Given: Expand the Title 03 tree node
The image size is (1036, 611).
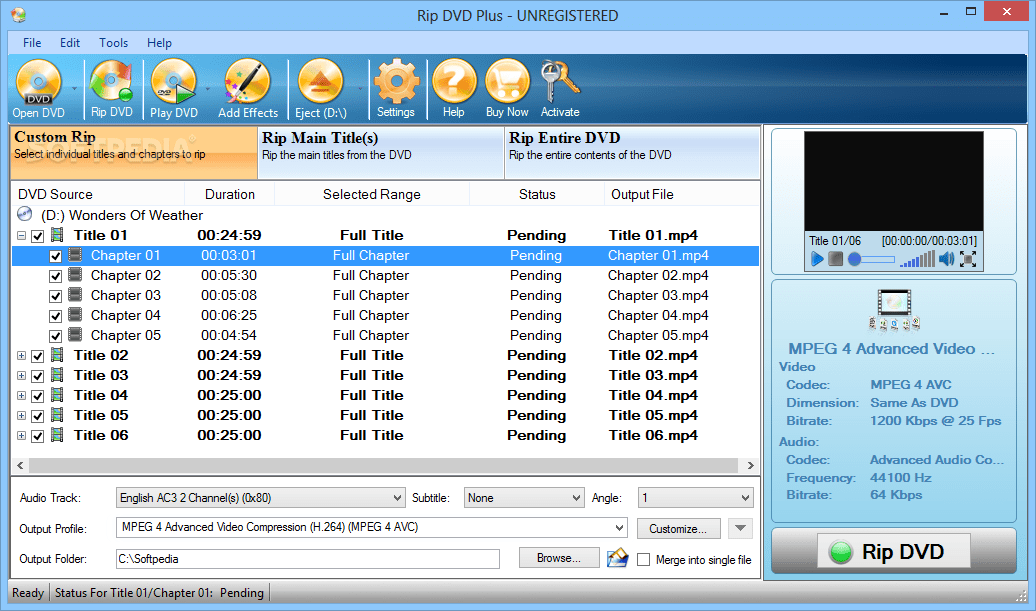Looking at the screenshot, I should tap(21, 375).
